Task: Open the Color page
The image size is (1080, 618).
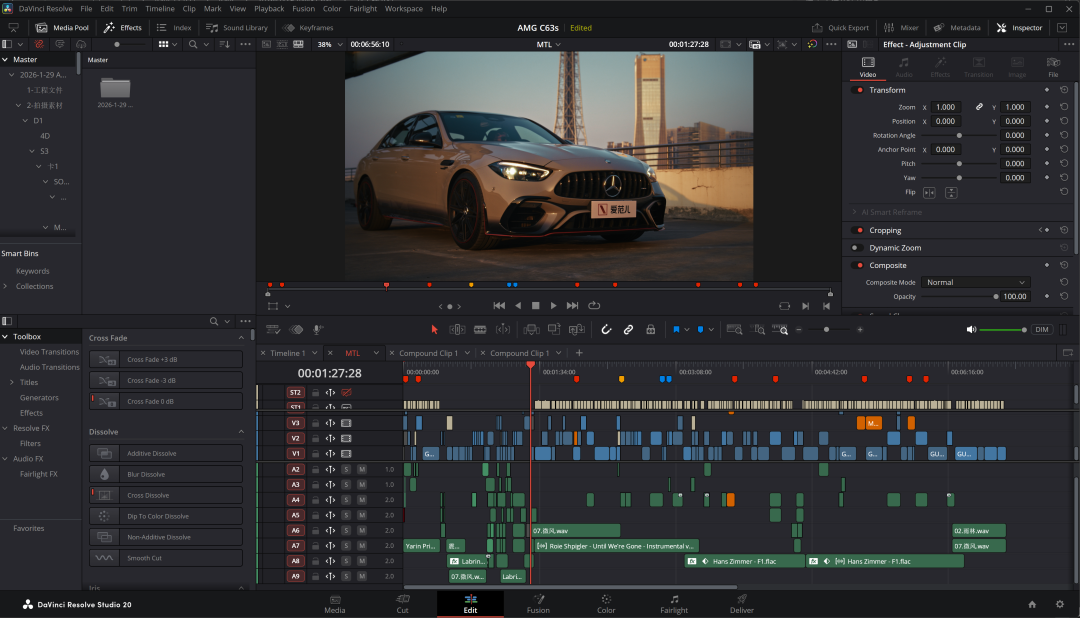Action: (606, 604)
